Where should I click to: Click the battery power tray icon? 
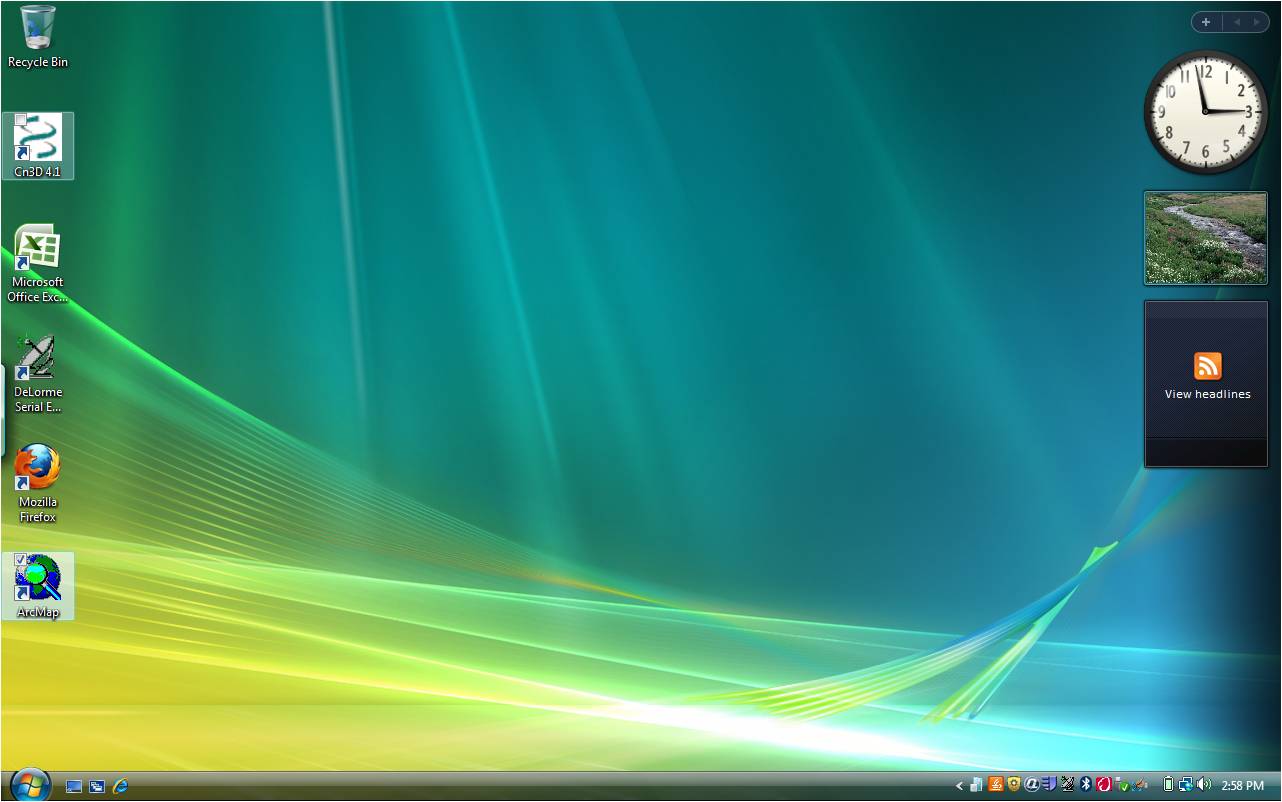1168,785
